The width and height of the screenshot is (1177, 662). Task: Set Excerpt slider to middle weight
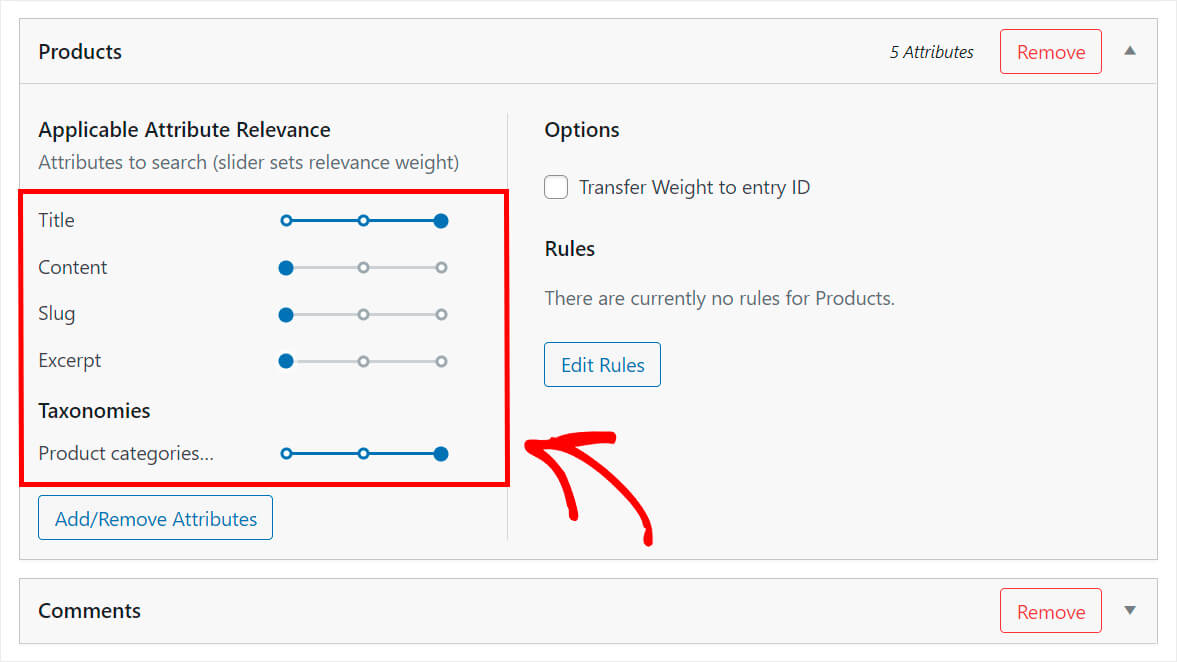[x=363, y=362]
